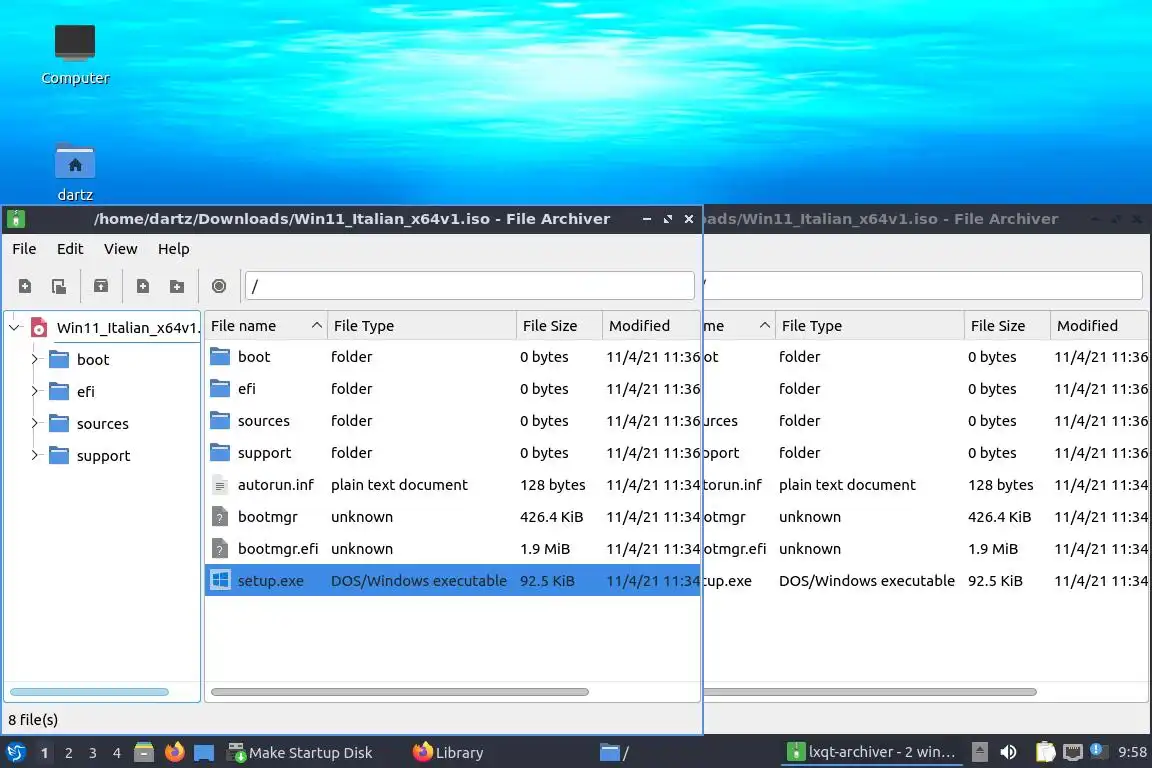Click the Extract archive toolbar icon
Viewport: 1152px width, 768px height.
point(101,286)
